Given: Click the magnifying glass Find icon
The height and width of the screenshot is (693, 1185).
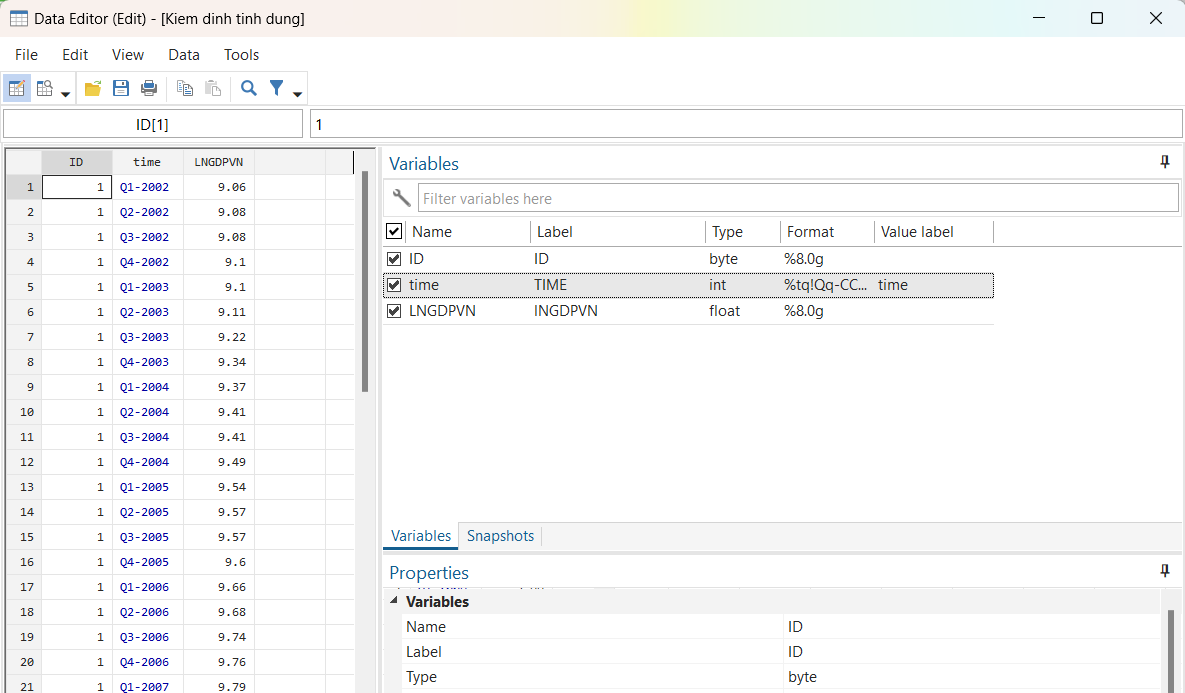Looking at the screenshot, I should click(x=249, y=88).
